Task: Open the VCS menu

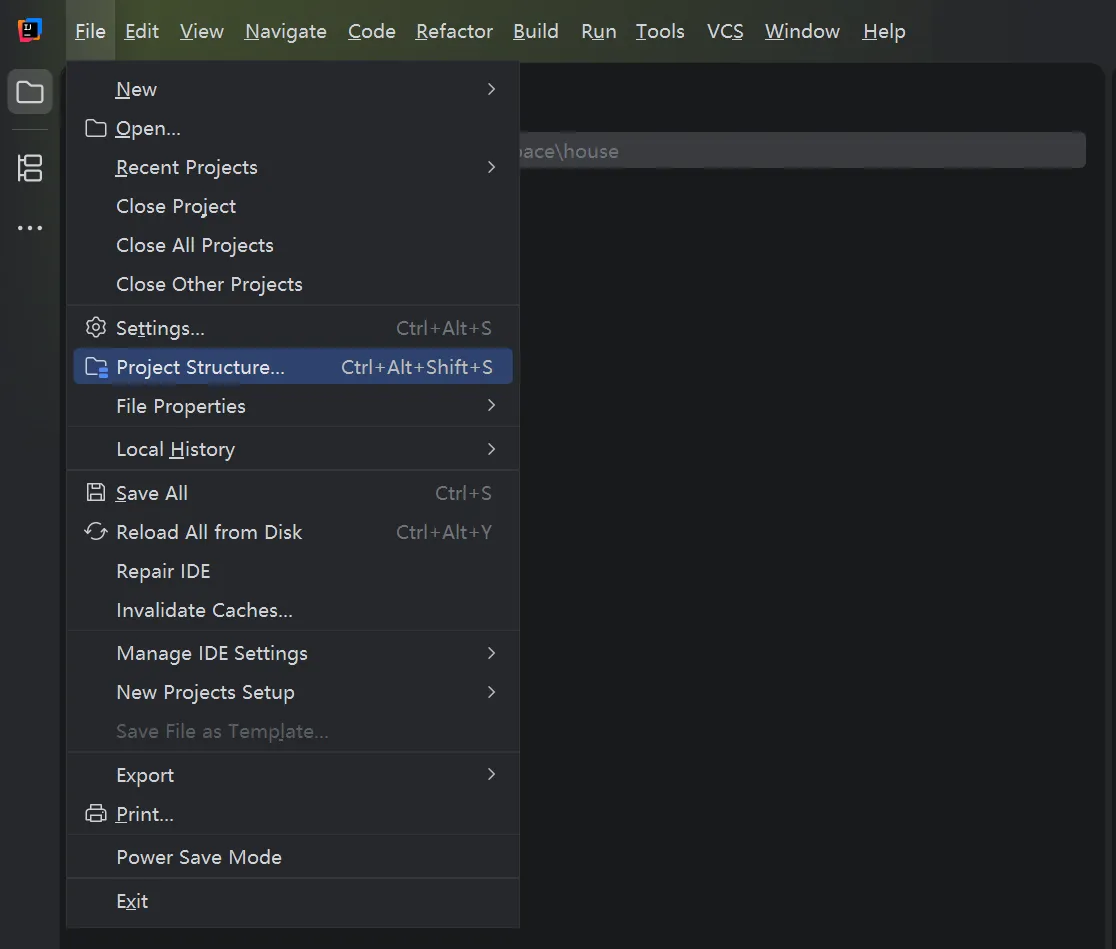Action: (x=725, y=31)
